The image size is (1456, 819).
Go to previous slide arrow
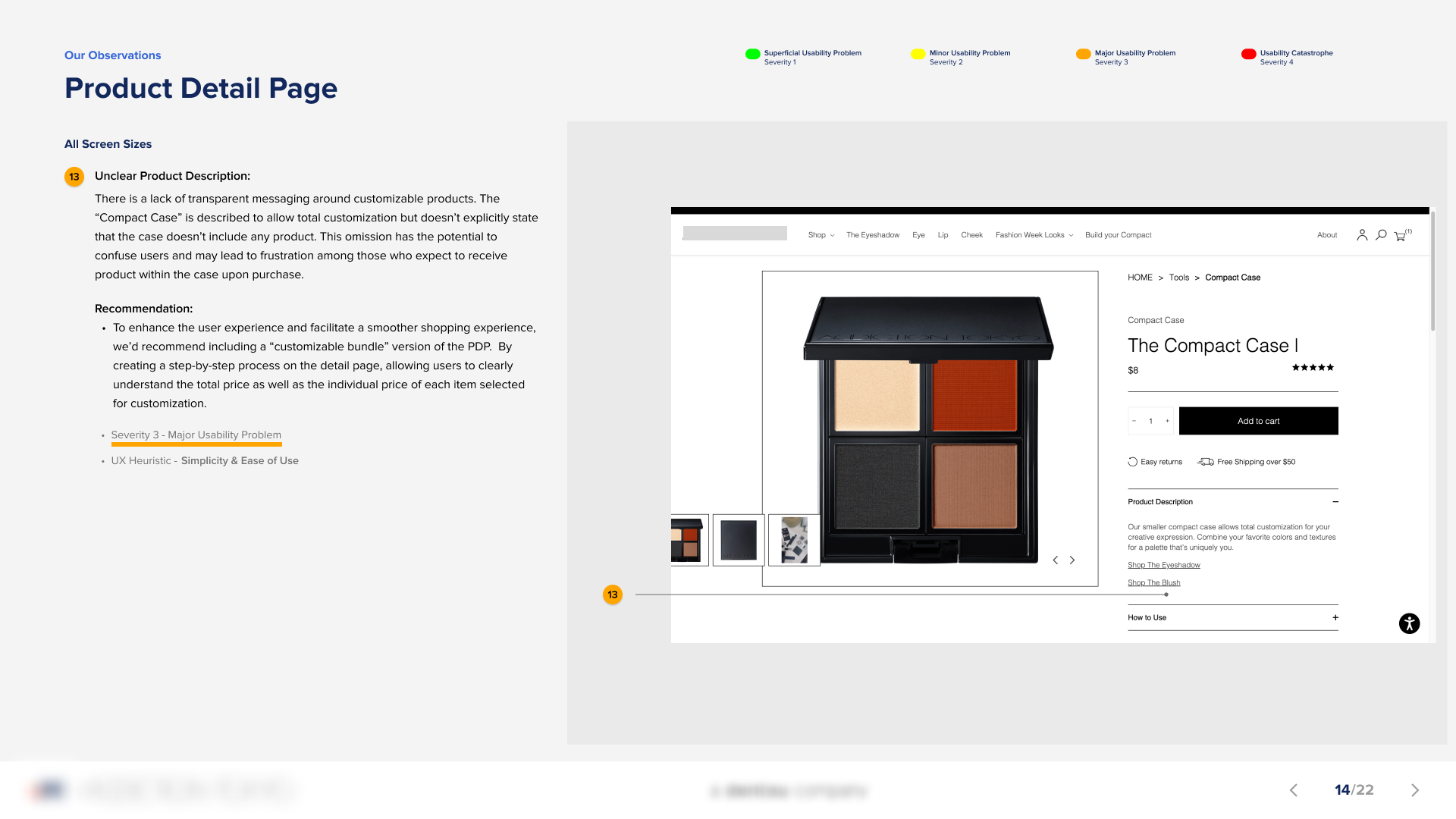1294,790
